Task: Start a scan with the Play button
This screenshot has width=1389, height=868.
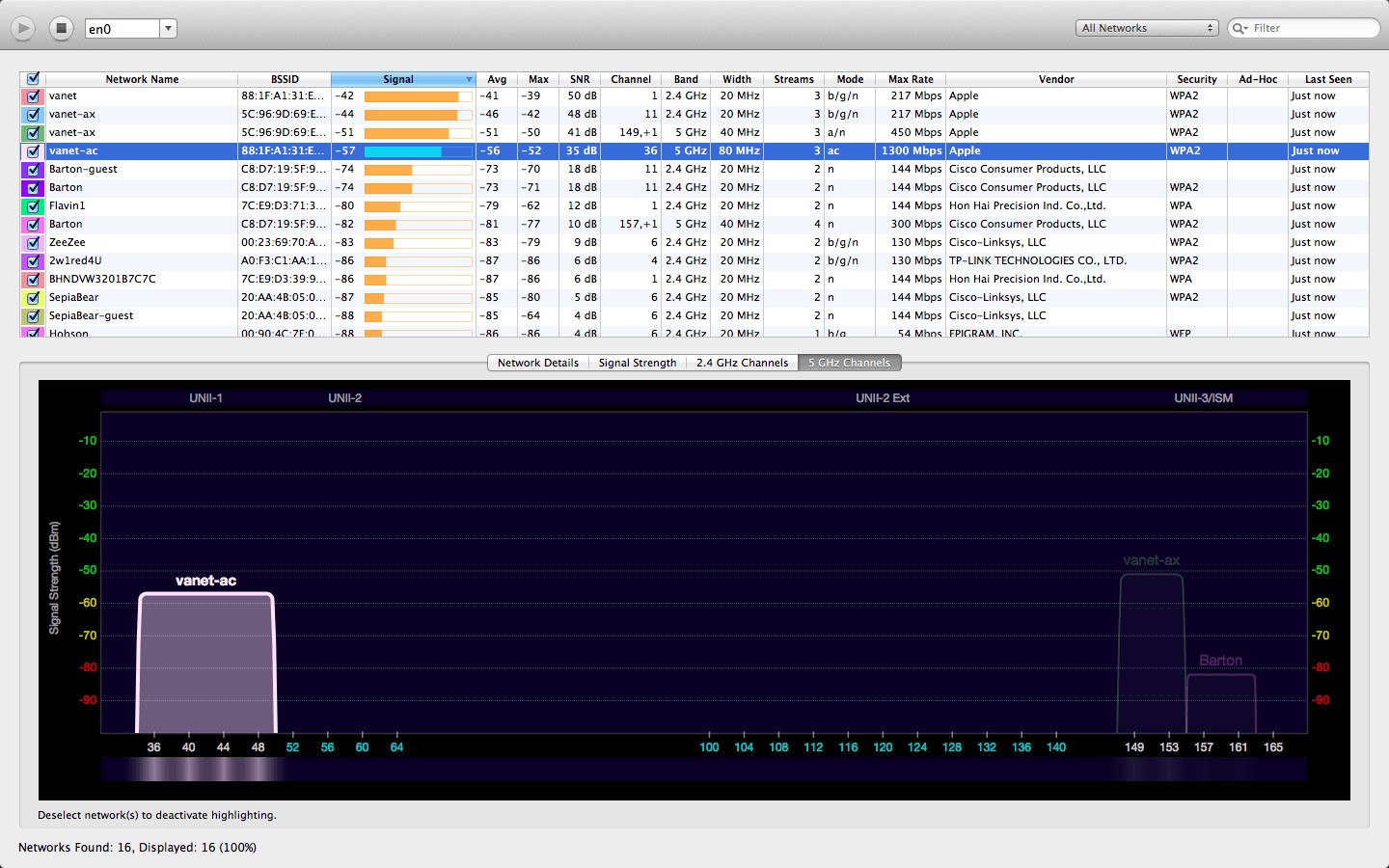Action: pos(22,28)
